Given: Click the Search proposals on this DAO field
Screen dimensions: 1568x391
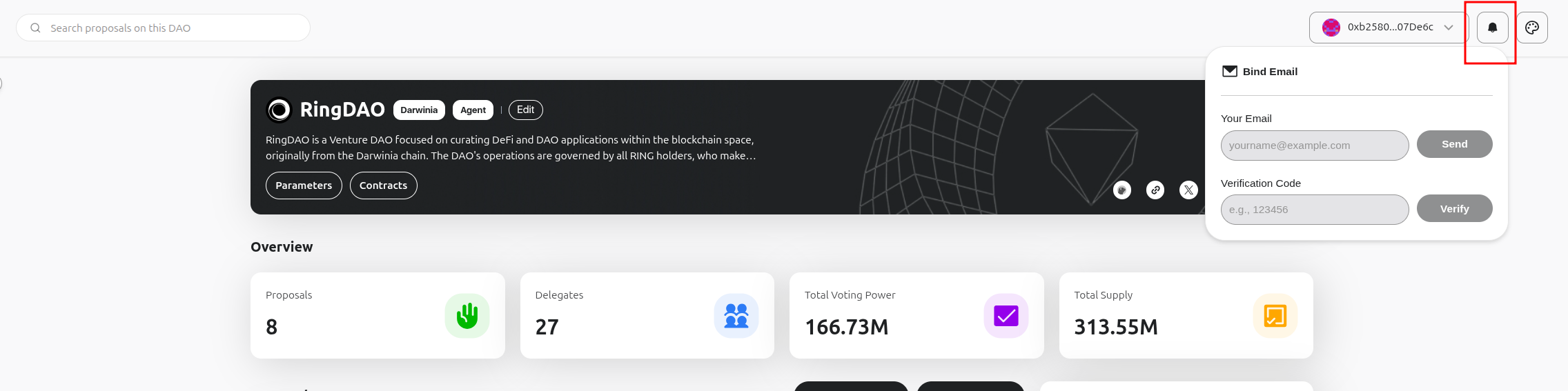Looking at the screenshot, I should (173, 28).
